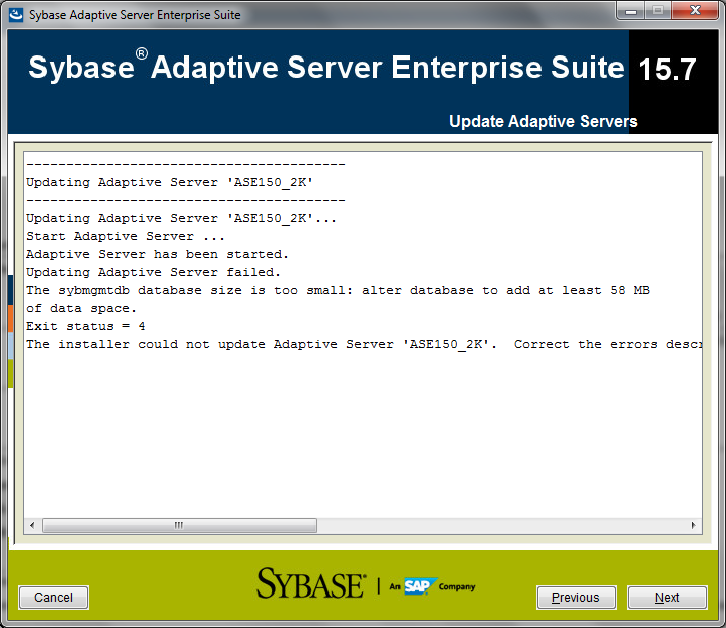Viewport: 726px width, 628px height.
Task: Click the Cancel button
Action: point(53,597)
